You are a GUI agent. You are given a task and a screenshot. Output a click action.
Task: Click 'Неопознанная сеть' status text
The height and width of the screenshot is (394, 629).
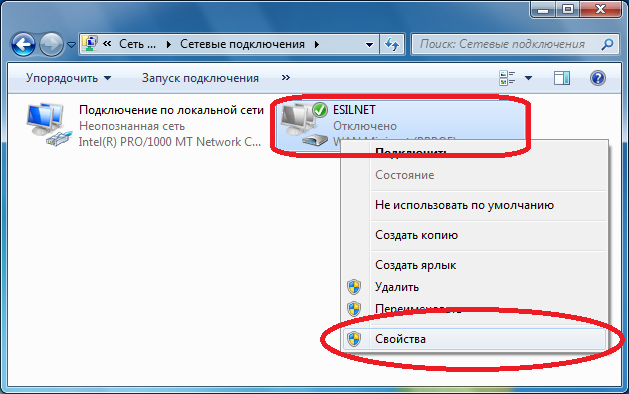click(132, 126)
